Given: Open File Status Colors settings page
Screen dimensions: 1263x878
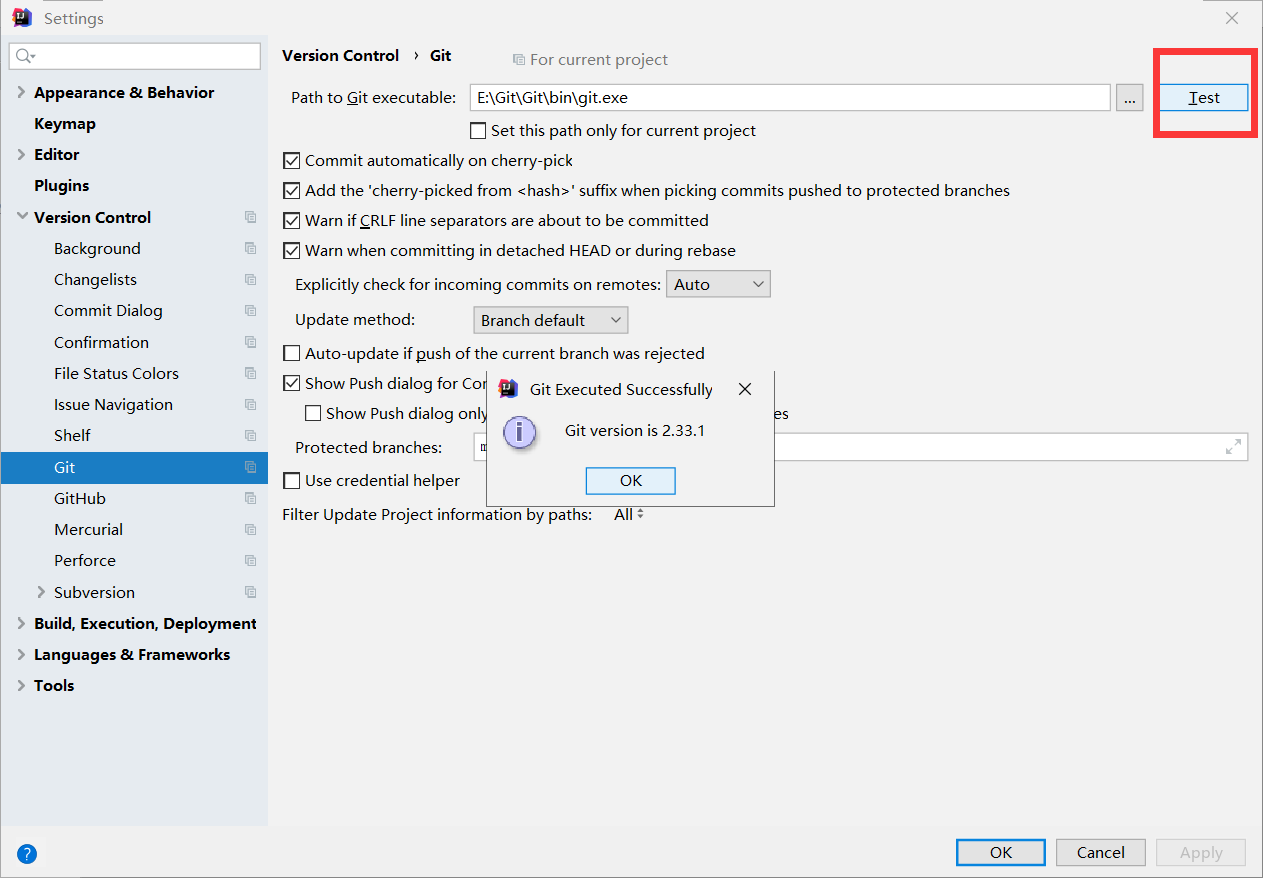Looking at the screenshot, I should pos(116,373).
